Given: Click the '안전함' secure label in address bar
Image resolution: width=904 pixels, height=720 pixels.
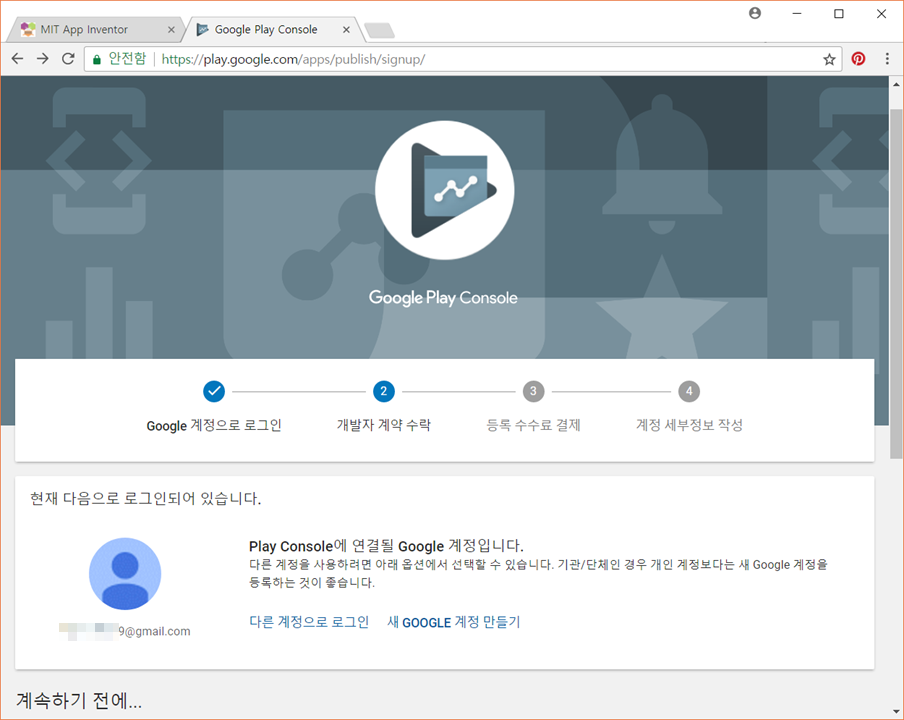Looking at the screenshot, I should pyautogui.click(x=127, y=59).
